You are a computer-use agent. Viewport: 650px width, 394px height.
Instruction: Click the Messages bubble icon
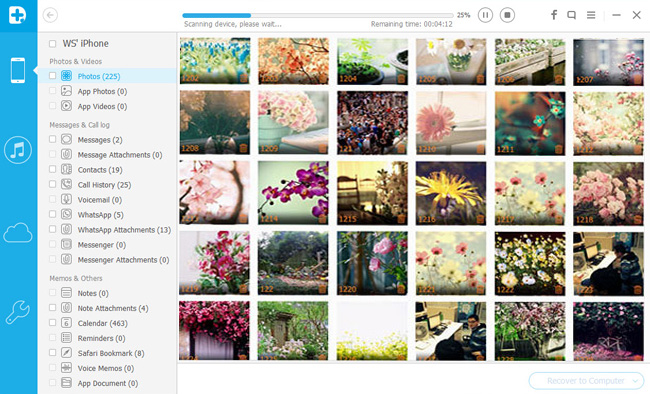tap(66, 139)
